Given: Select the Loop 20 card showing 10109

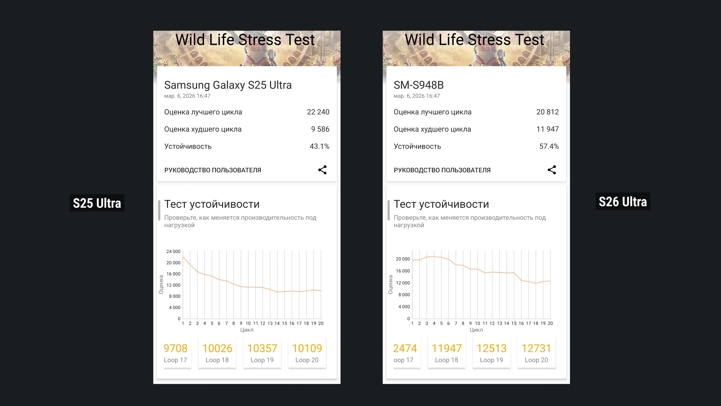Looking at the screenshot, I should point(307,353).
